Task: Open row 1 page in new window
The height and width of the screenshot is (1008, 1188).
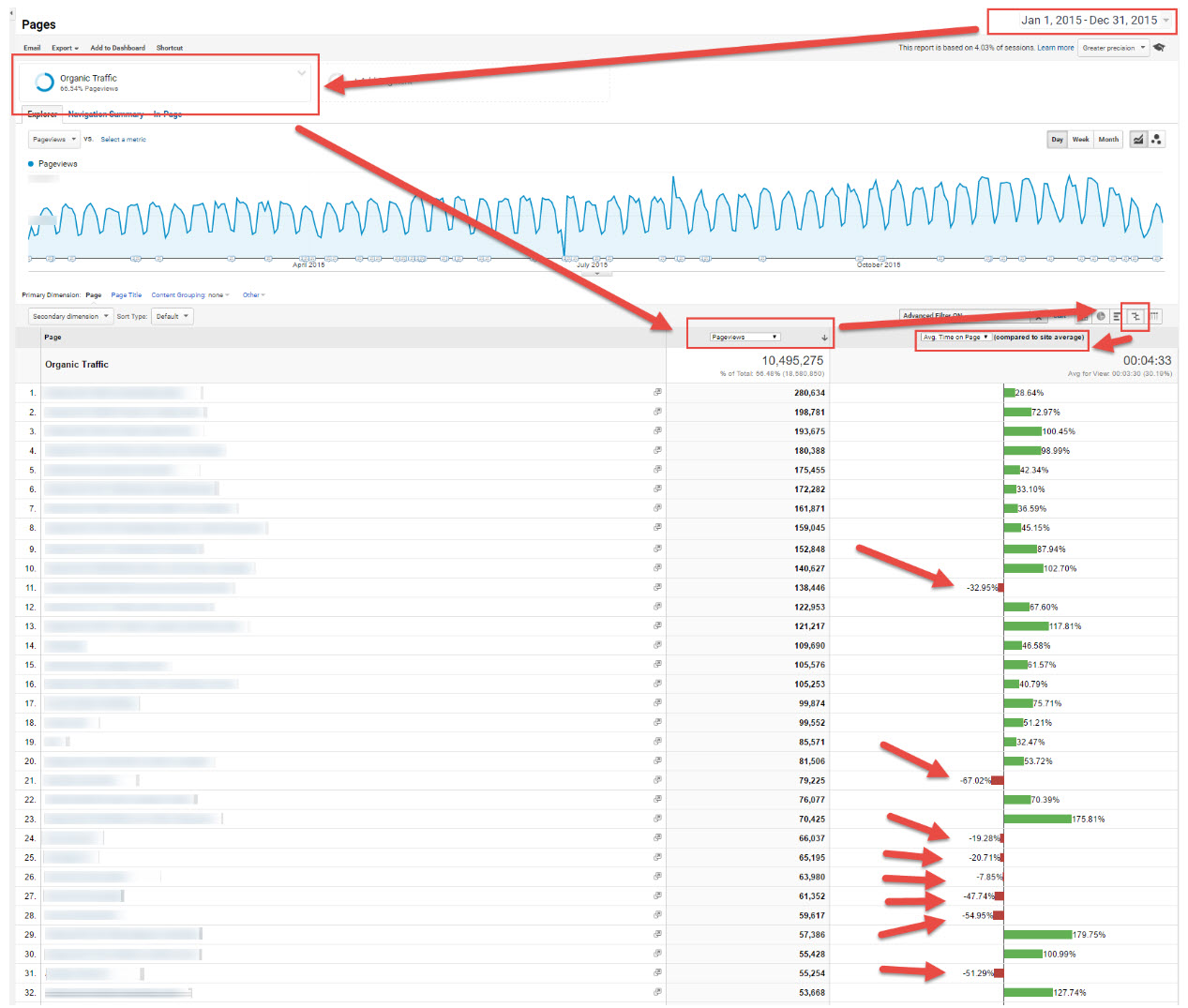Action: click(x=657, y=393)
